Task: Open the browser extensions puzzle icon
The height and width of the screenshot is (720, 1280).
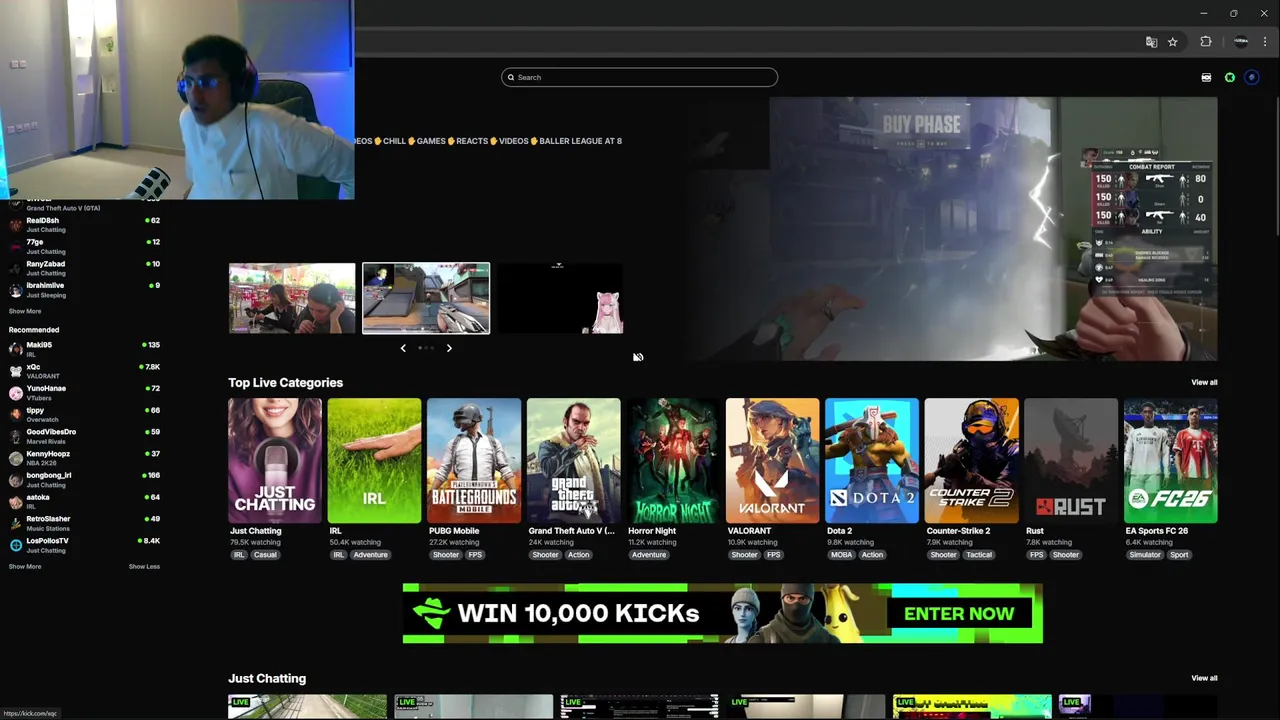Action: click(1206, 41)
